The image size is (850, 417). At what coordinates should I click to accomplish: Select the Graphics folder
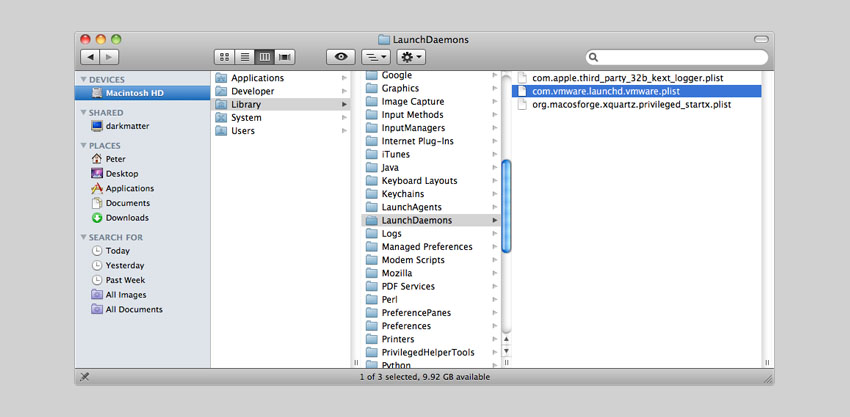coord(431,88)
